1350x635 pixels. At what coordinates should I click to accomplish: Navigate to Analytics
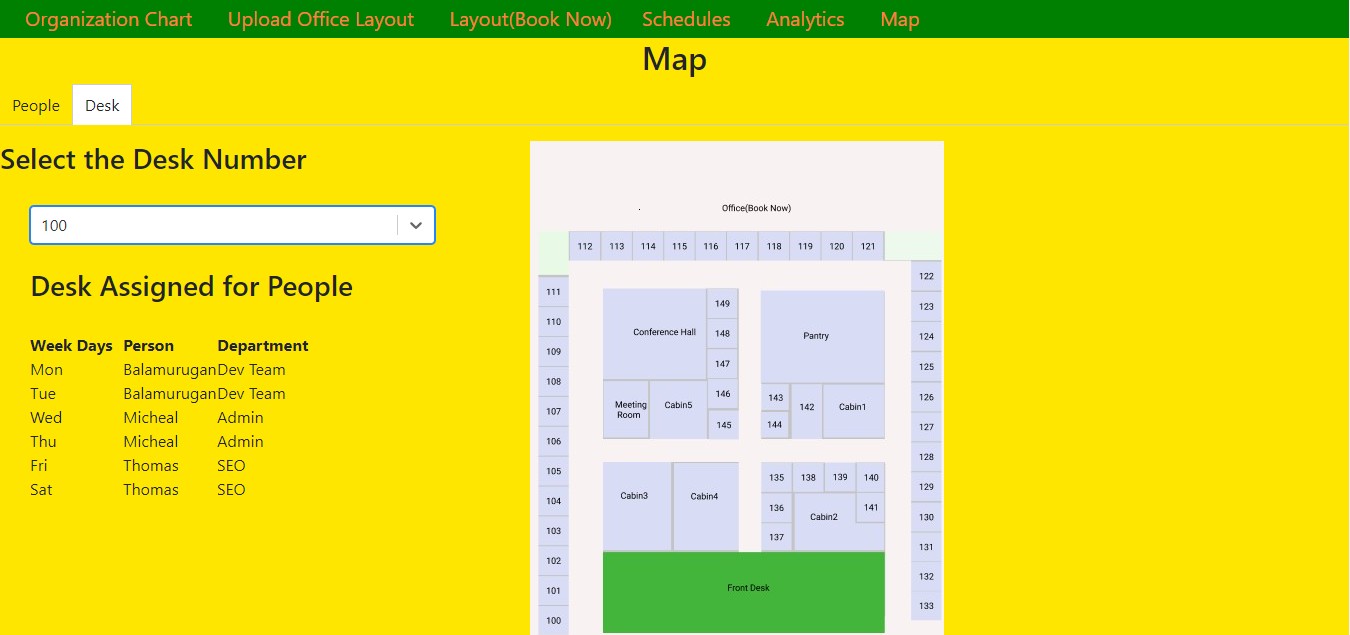click(805, 18)
